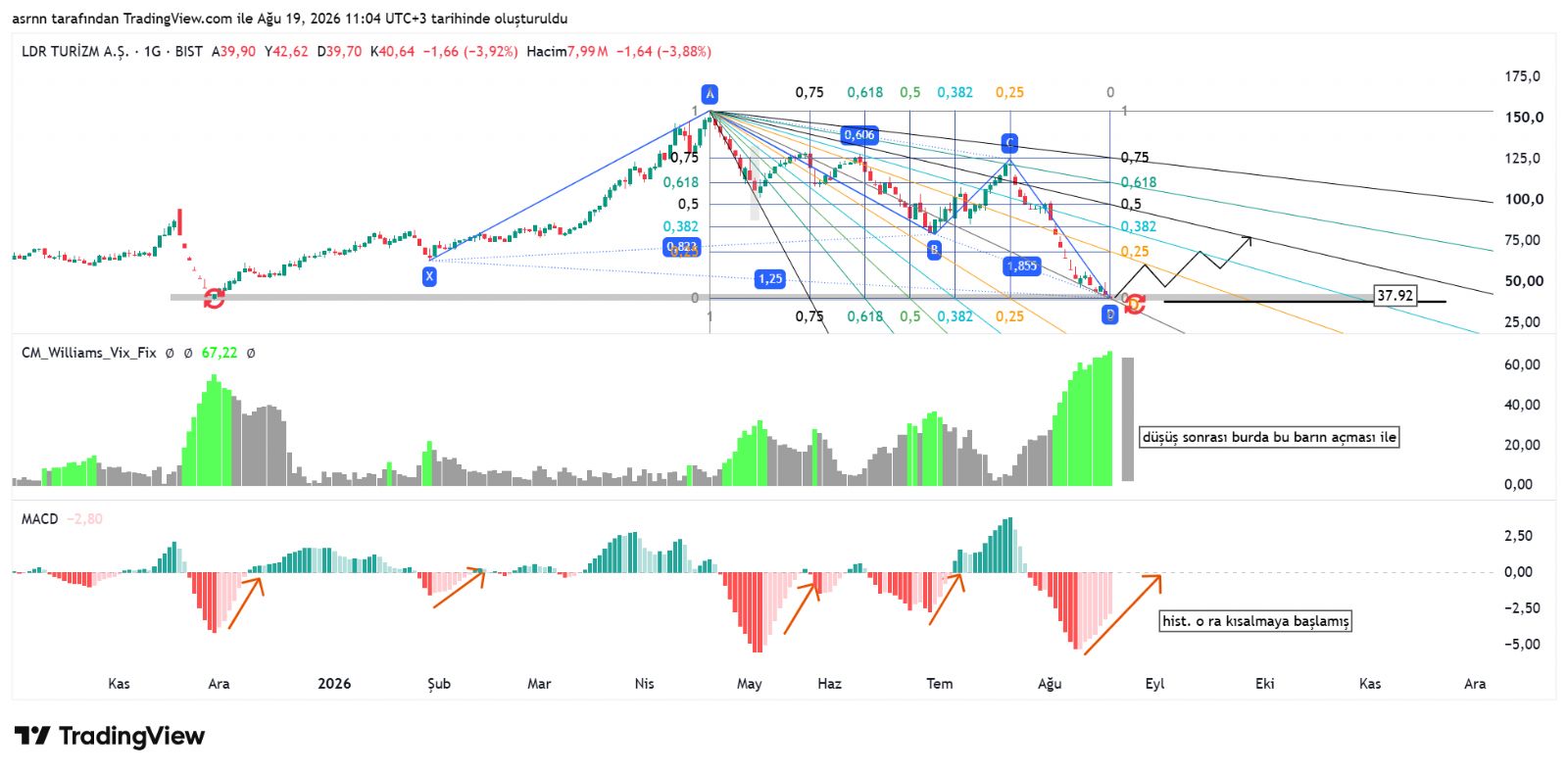
Task: Click the red reversal icon at the December low
Action: (214, 298)
